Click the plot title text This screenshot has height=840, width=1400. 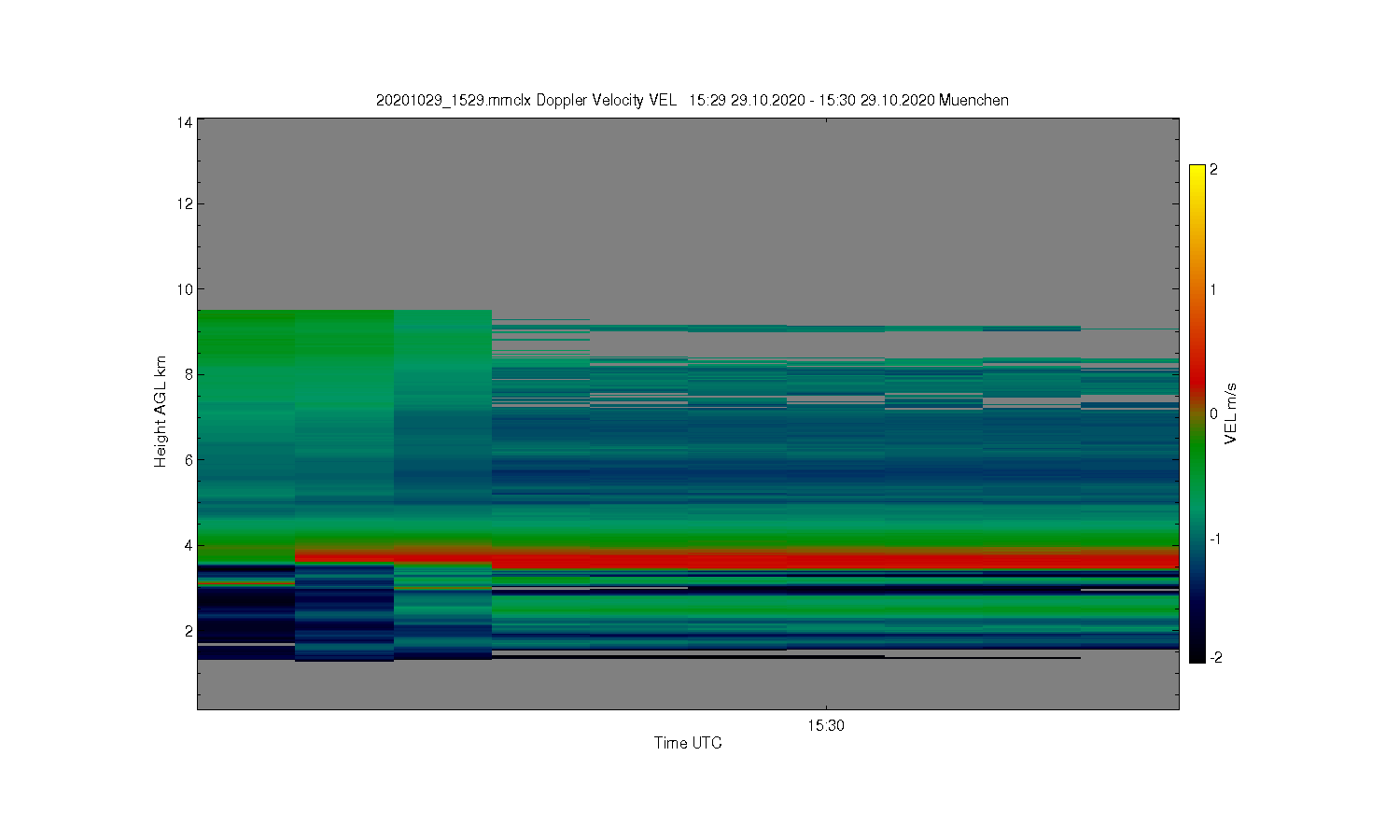pyautogui.click(x=692, y=100)
